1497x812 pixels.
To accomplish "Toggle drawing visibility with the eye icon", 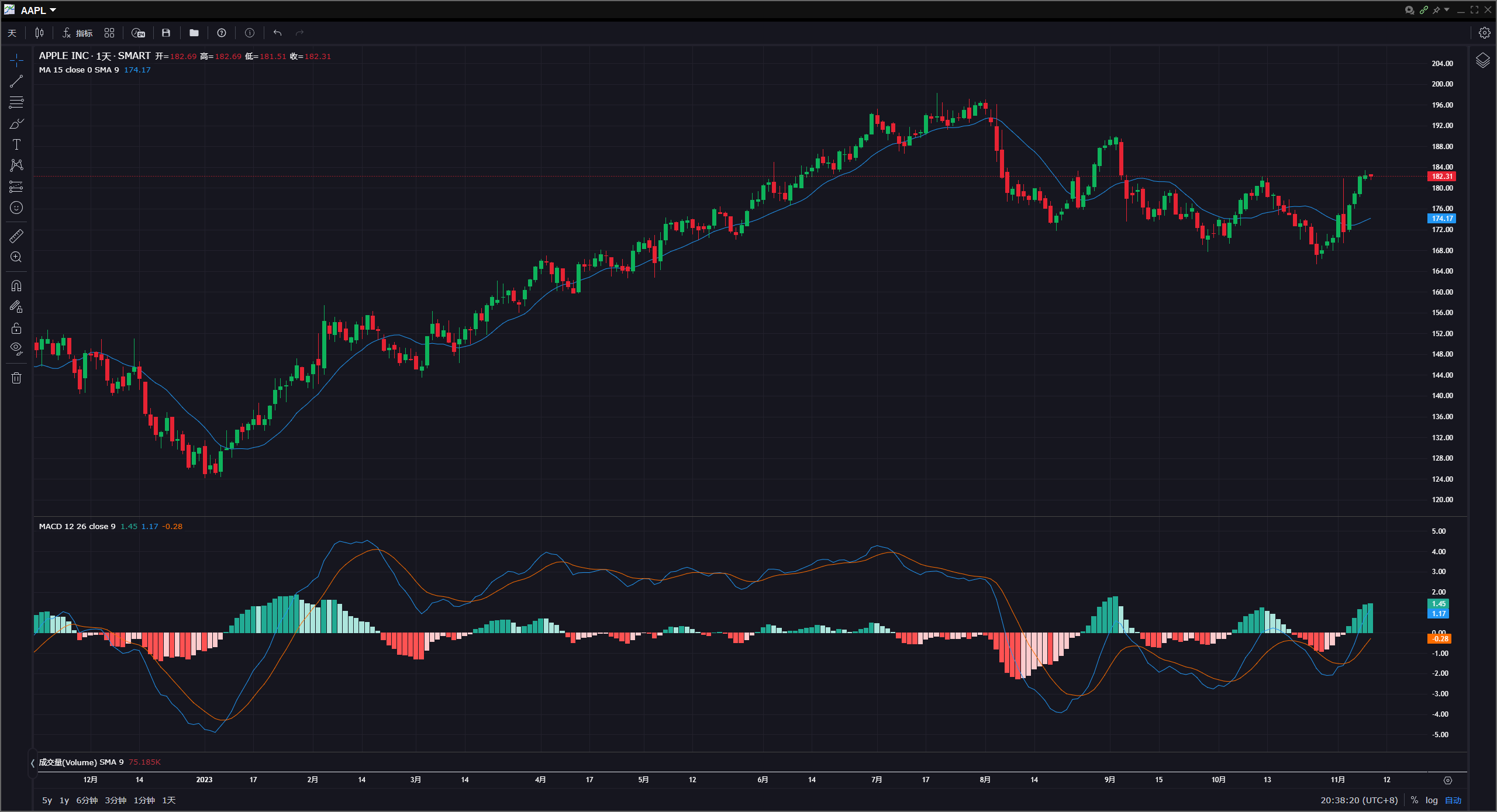I will tap(16, 348).
